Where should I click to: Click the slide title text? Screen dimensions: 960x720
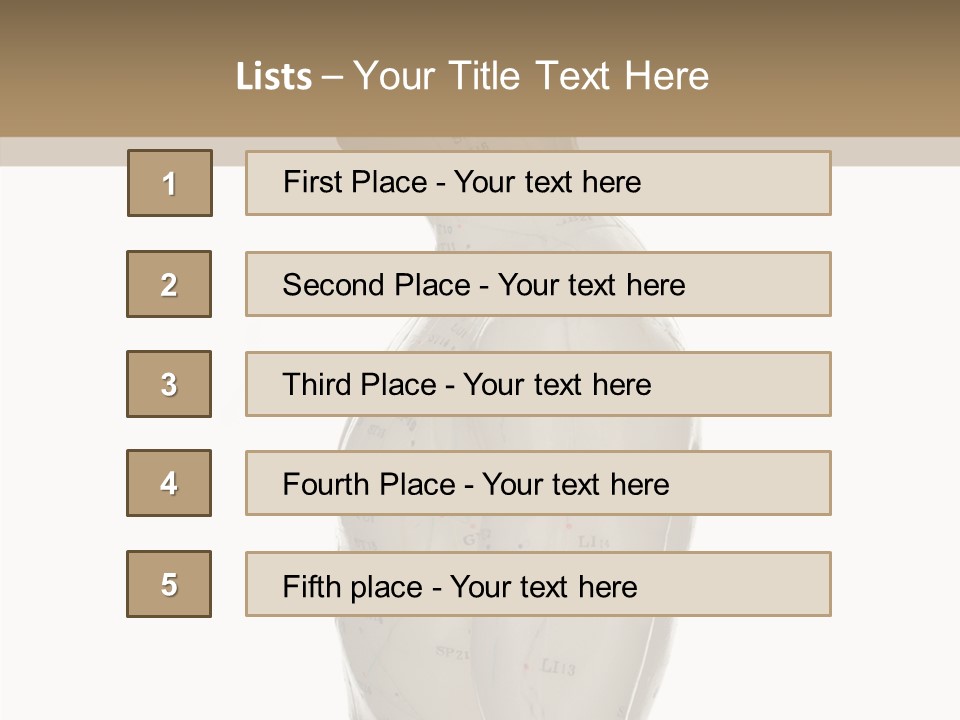(472, 76)
